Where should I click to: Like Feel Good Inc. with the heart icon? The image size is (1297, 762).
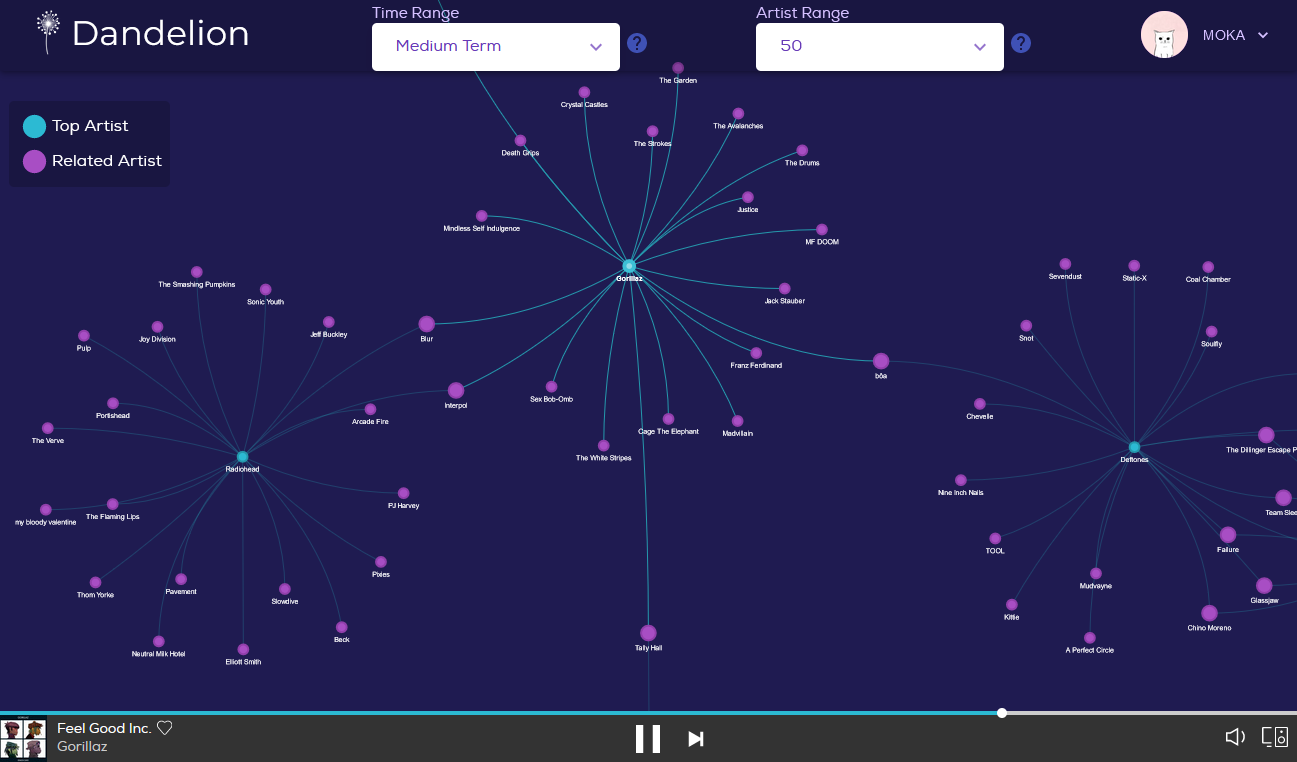click(165, 728)
